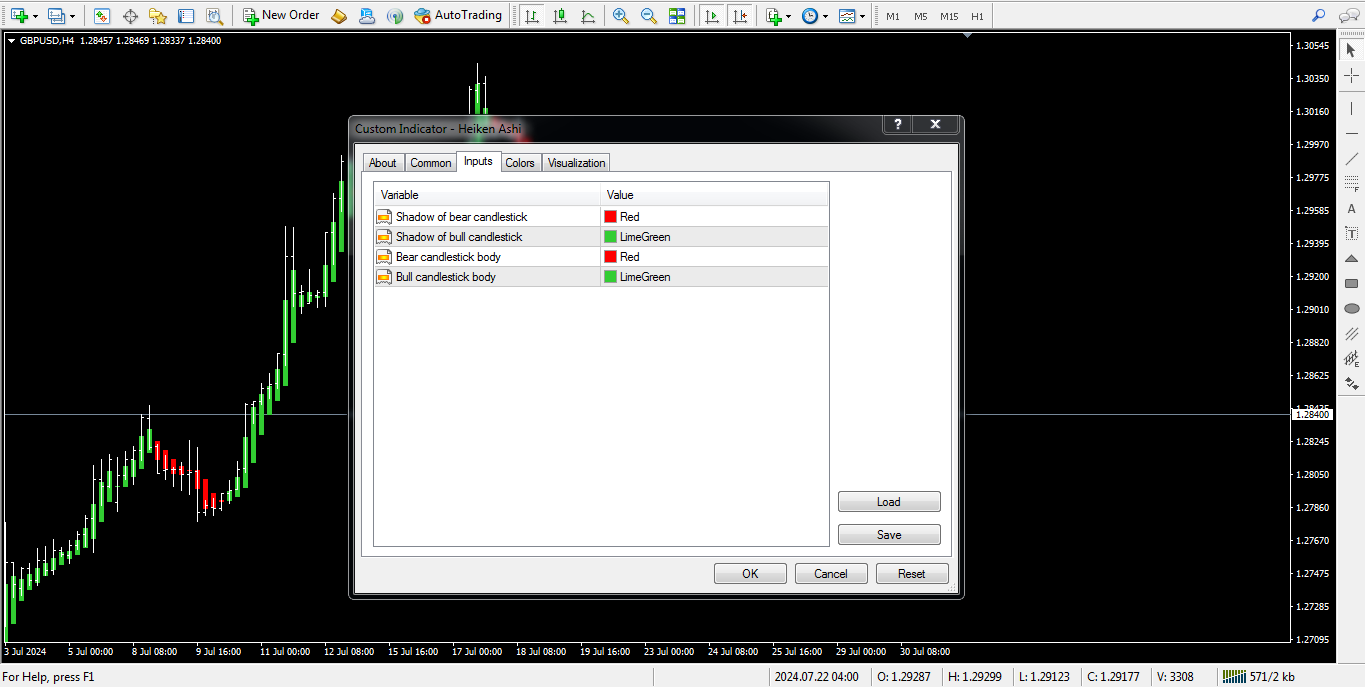1365x687 pixels.
Task: Click the New Order toolbar button
Action: tap(281, 15)
